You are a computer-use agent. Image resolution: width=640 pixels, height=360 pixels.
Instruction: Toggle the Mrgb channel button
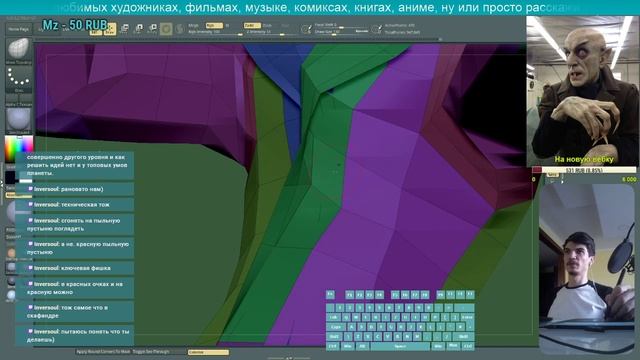(x=193, y=25)
